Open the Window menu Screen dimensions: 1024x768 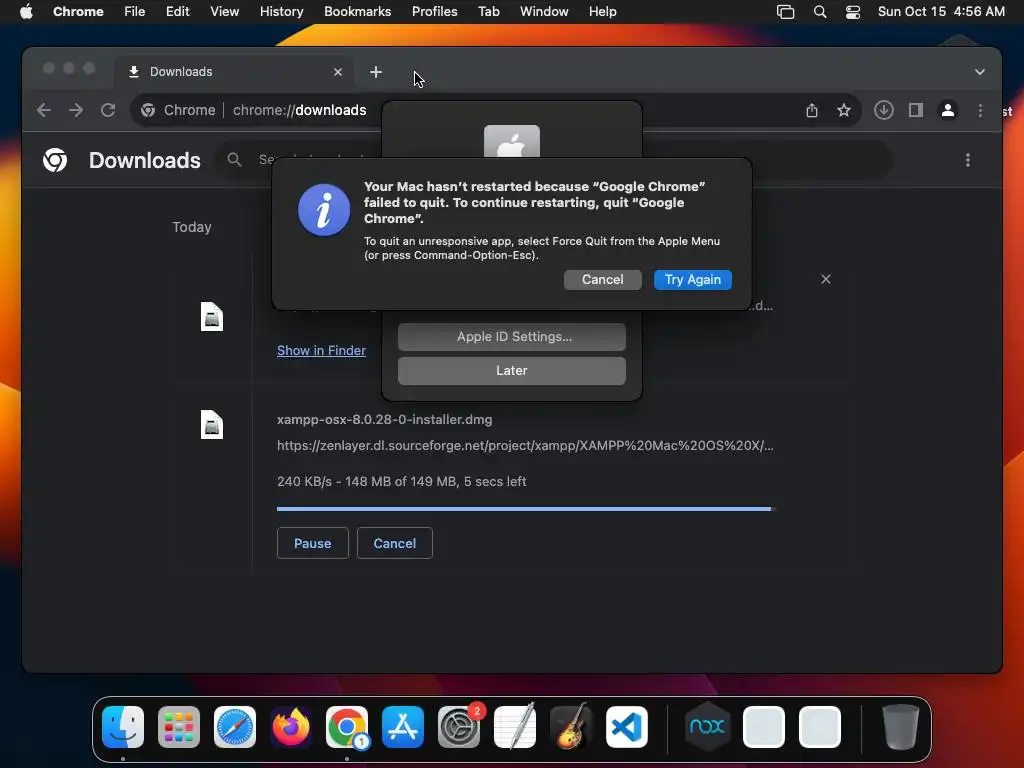coord(544,12)
